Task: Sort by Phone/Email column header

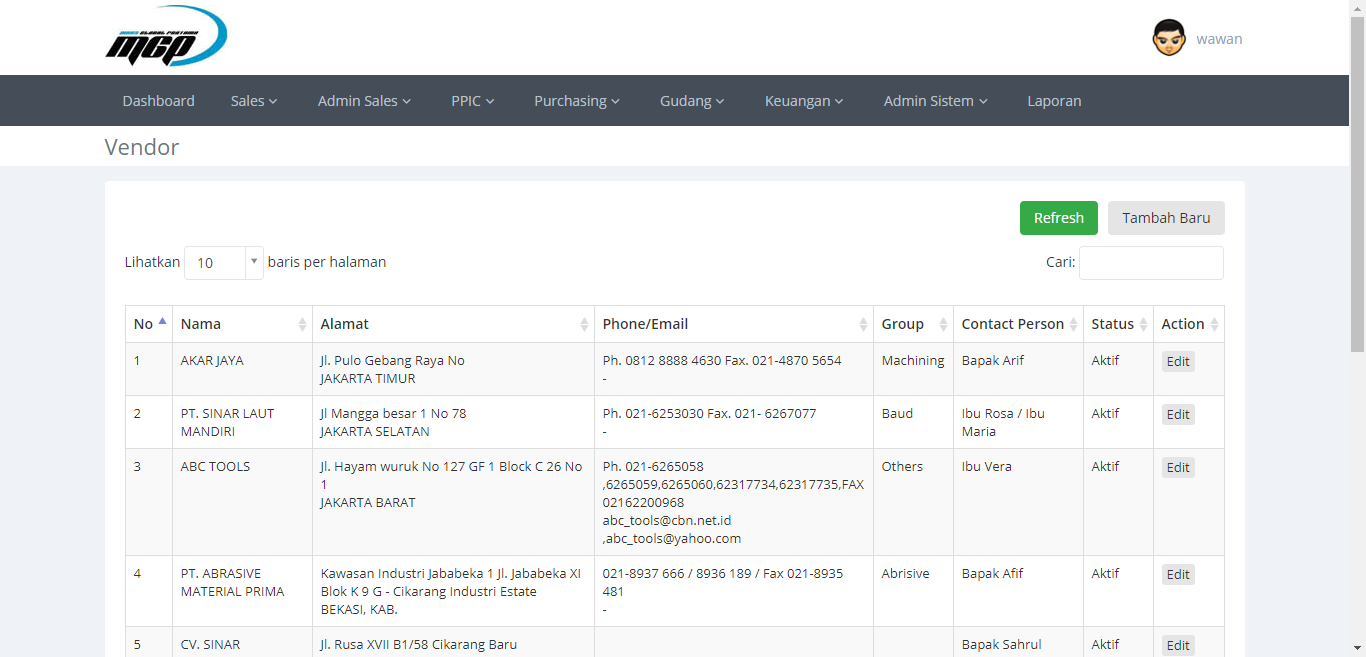Action: coord(734,324)
